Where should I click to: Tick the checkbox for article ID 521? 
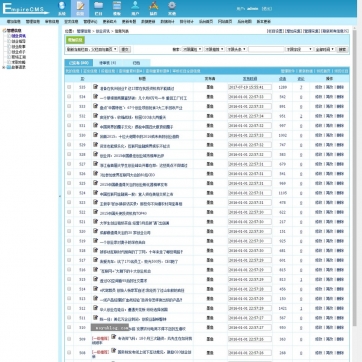click(69, 222)
